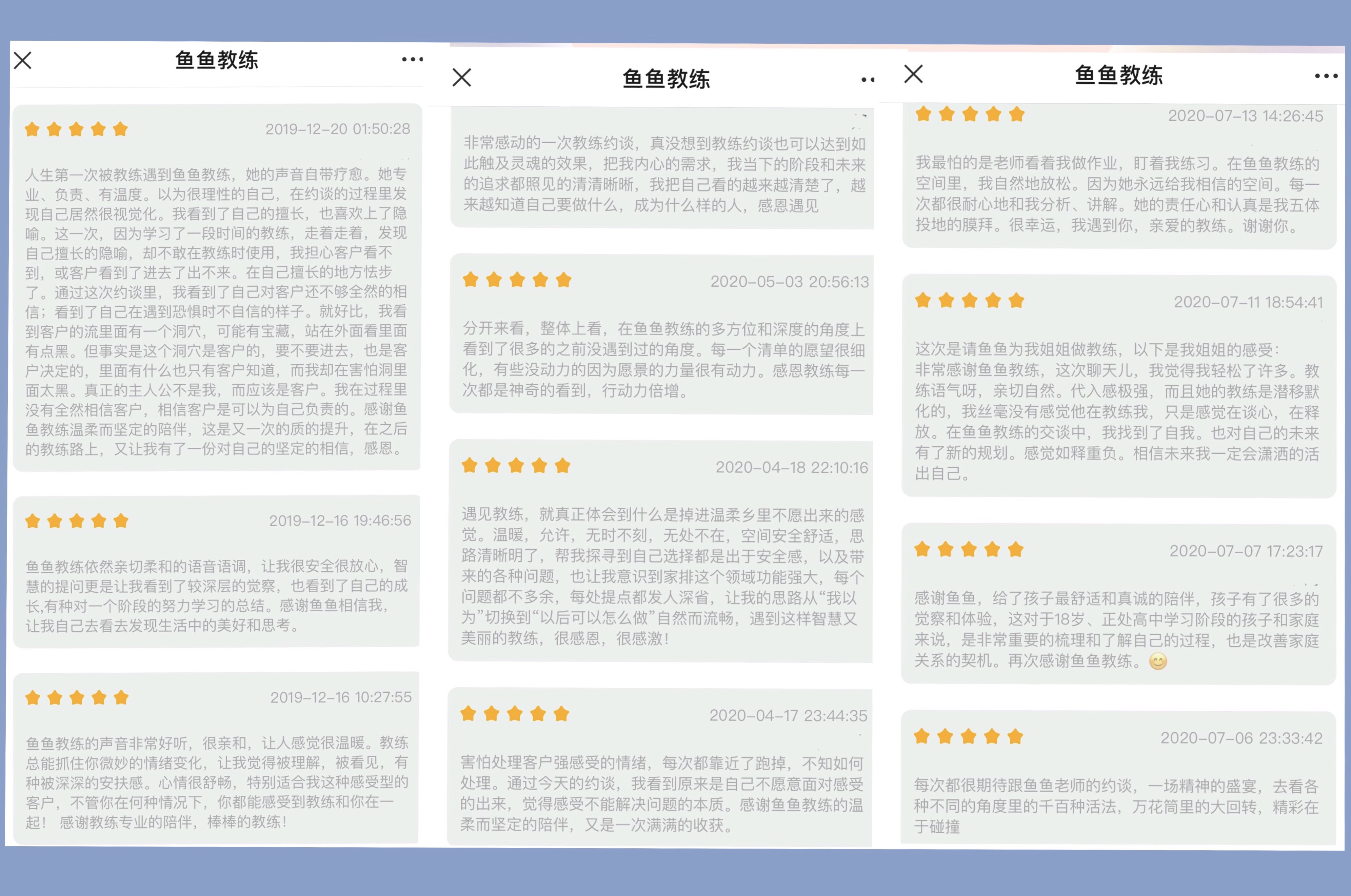Screen dimensions: 1351x896
Task: Open the right panel's three-dot menu
Action: (x=1326, y=76)
